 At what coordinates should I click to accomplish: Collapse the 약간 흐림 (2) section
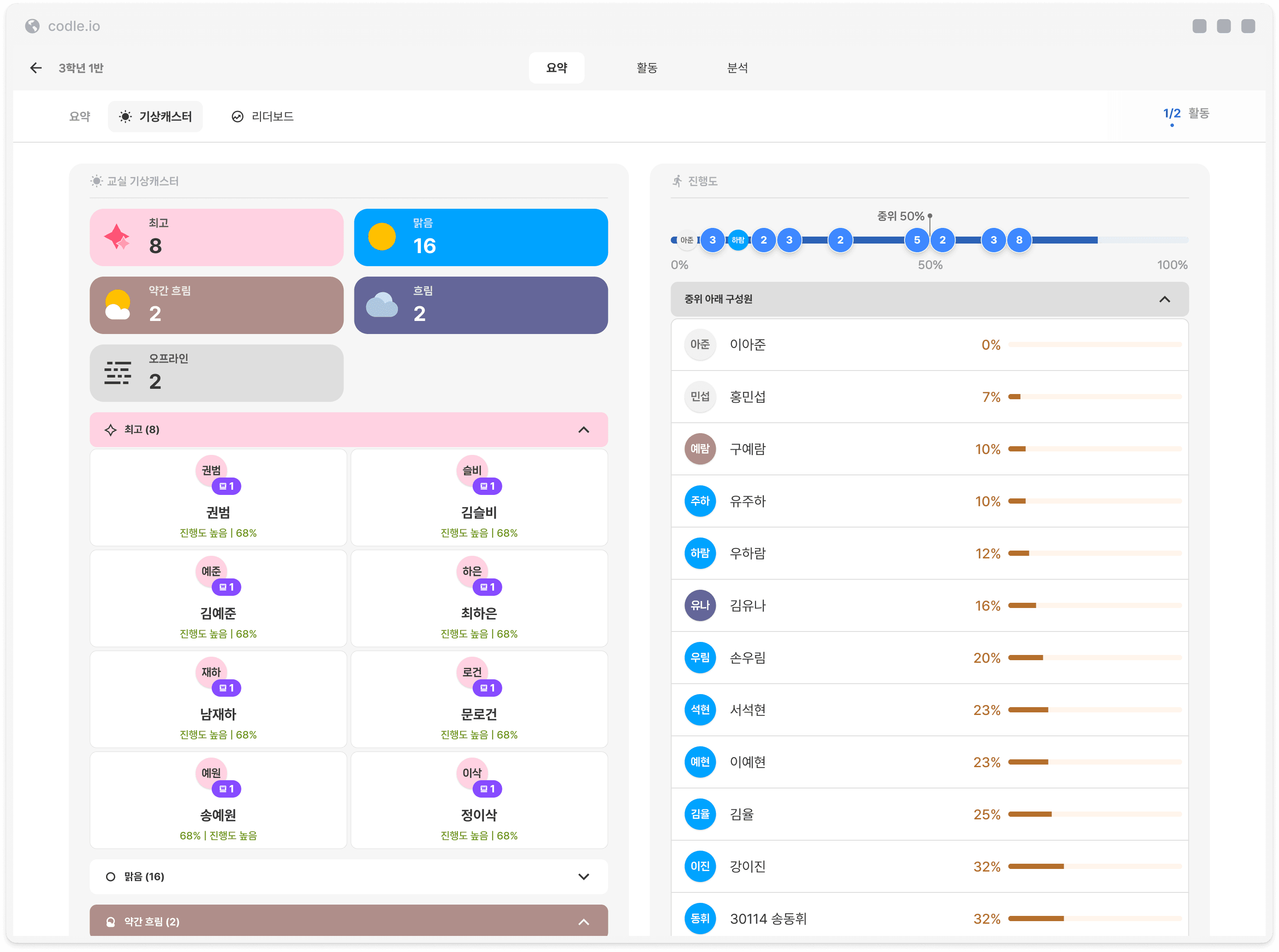pyautogui.click(x=583, y=922)
